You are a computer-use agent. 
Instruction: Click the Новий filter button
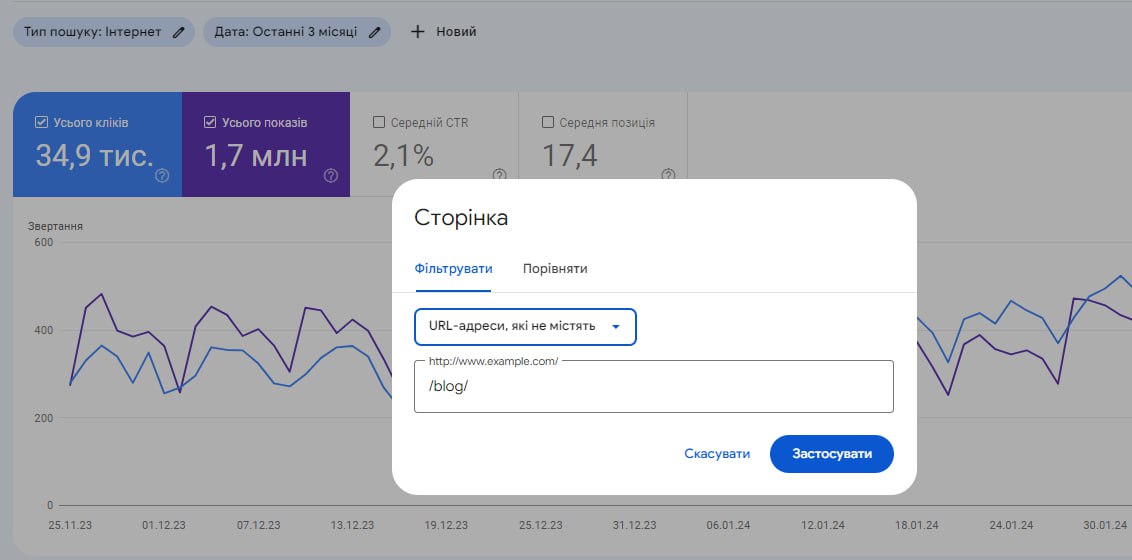[443, 32]
